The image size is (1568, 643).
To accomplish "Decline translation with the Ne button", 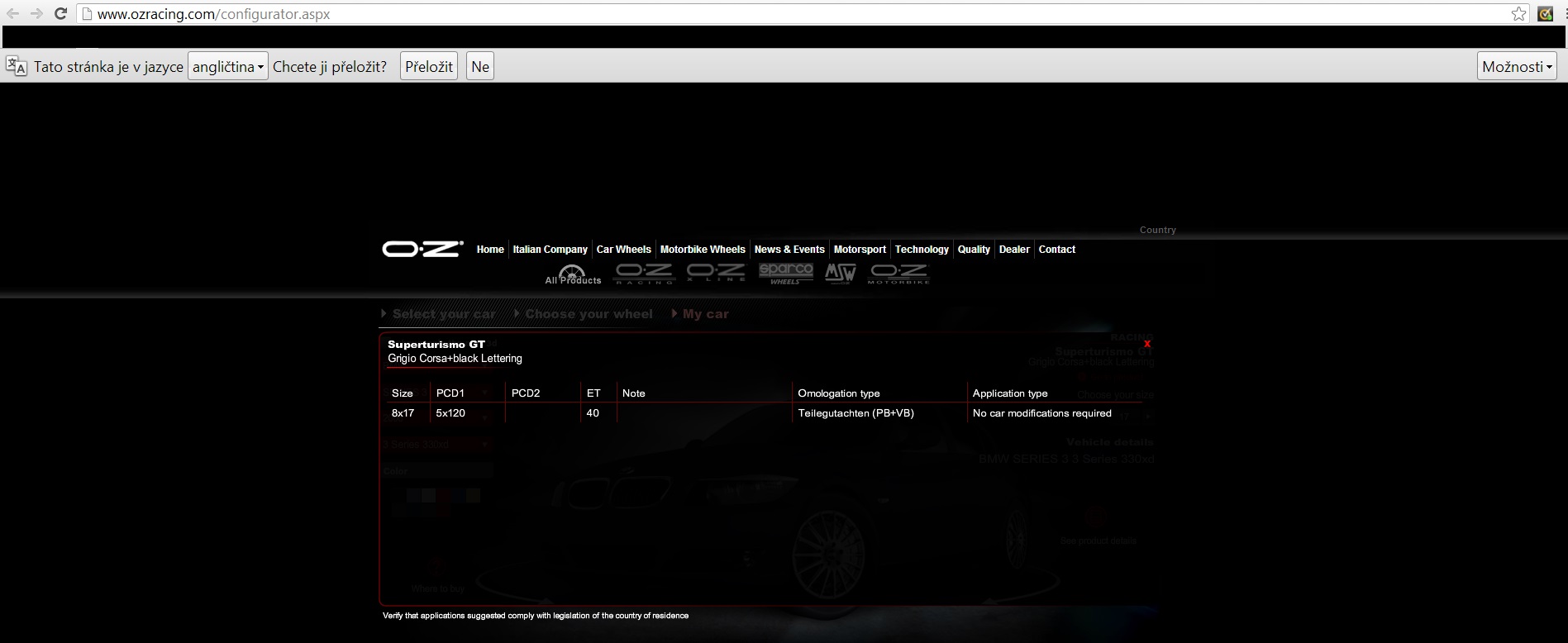I will pos(480,67).
